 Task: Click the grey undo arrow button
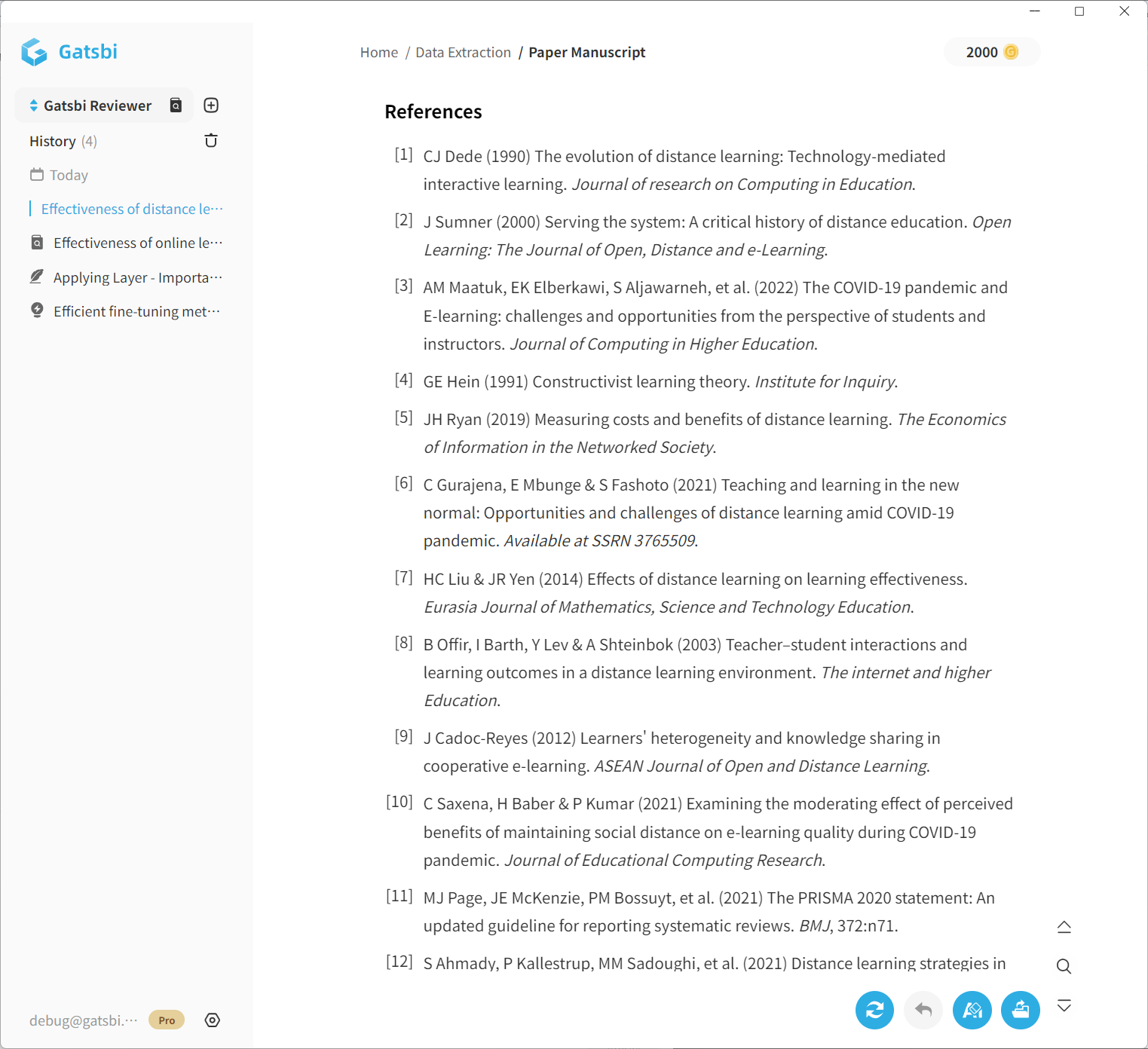923,1010
